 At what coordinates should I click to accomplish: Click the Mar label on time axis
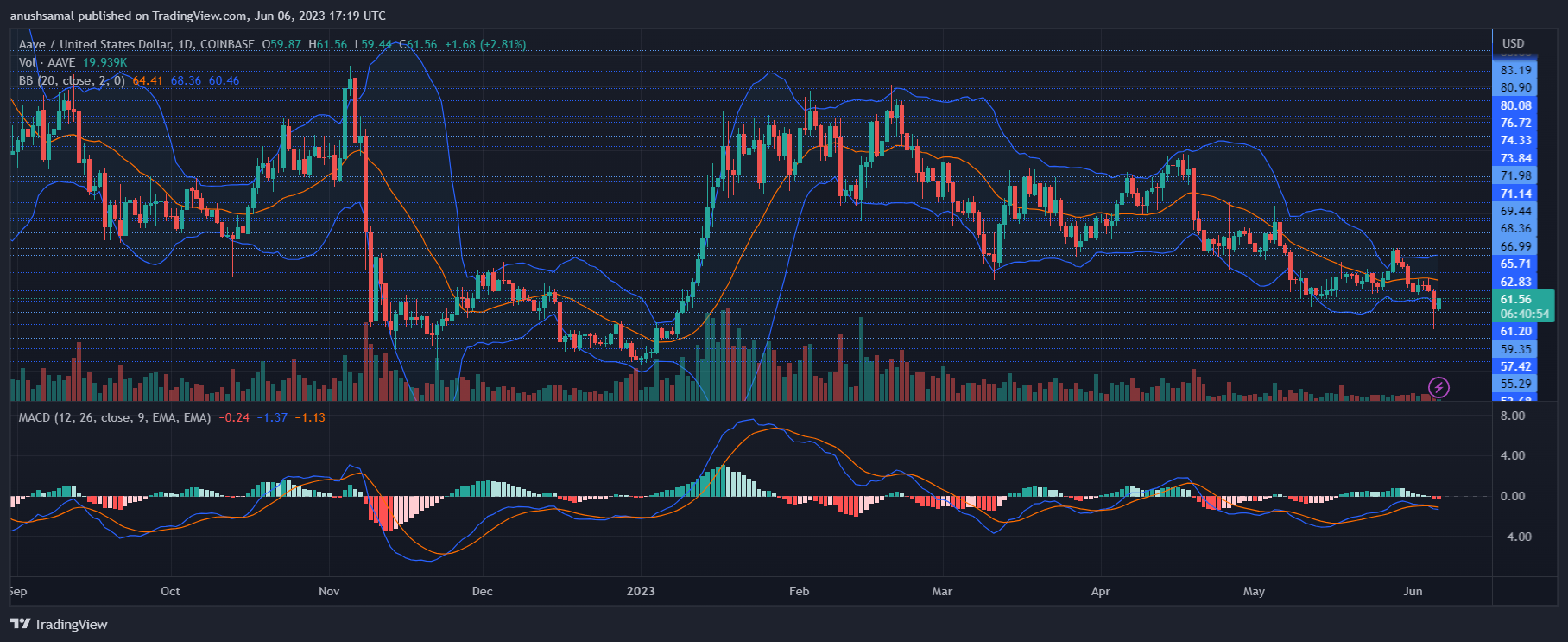point(942,591)
